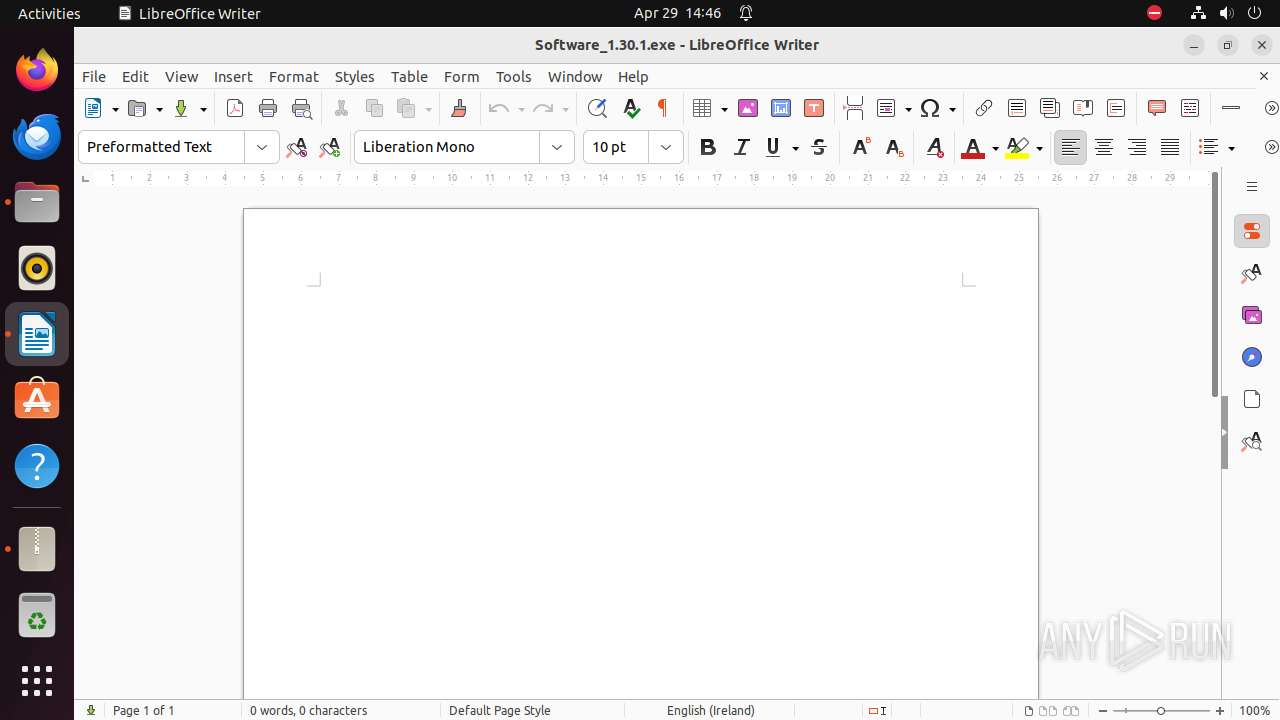The width and height of the screenshot is (1280, 720).
Task: Open Find & Replace
Action: (597, 108)
